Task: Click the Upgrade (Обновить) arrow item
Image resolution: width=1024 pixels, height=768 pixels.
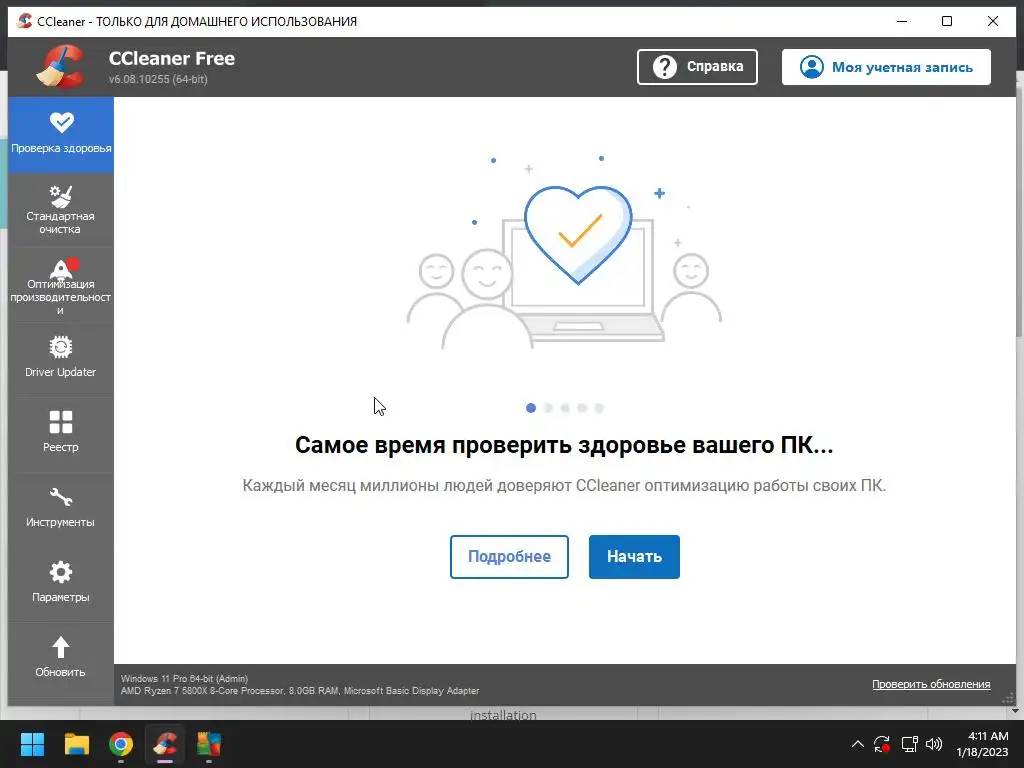Action: pos(61,658)
